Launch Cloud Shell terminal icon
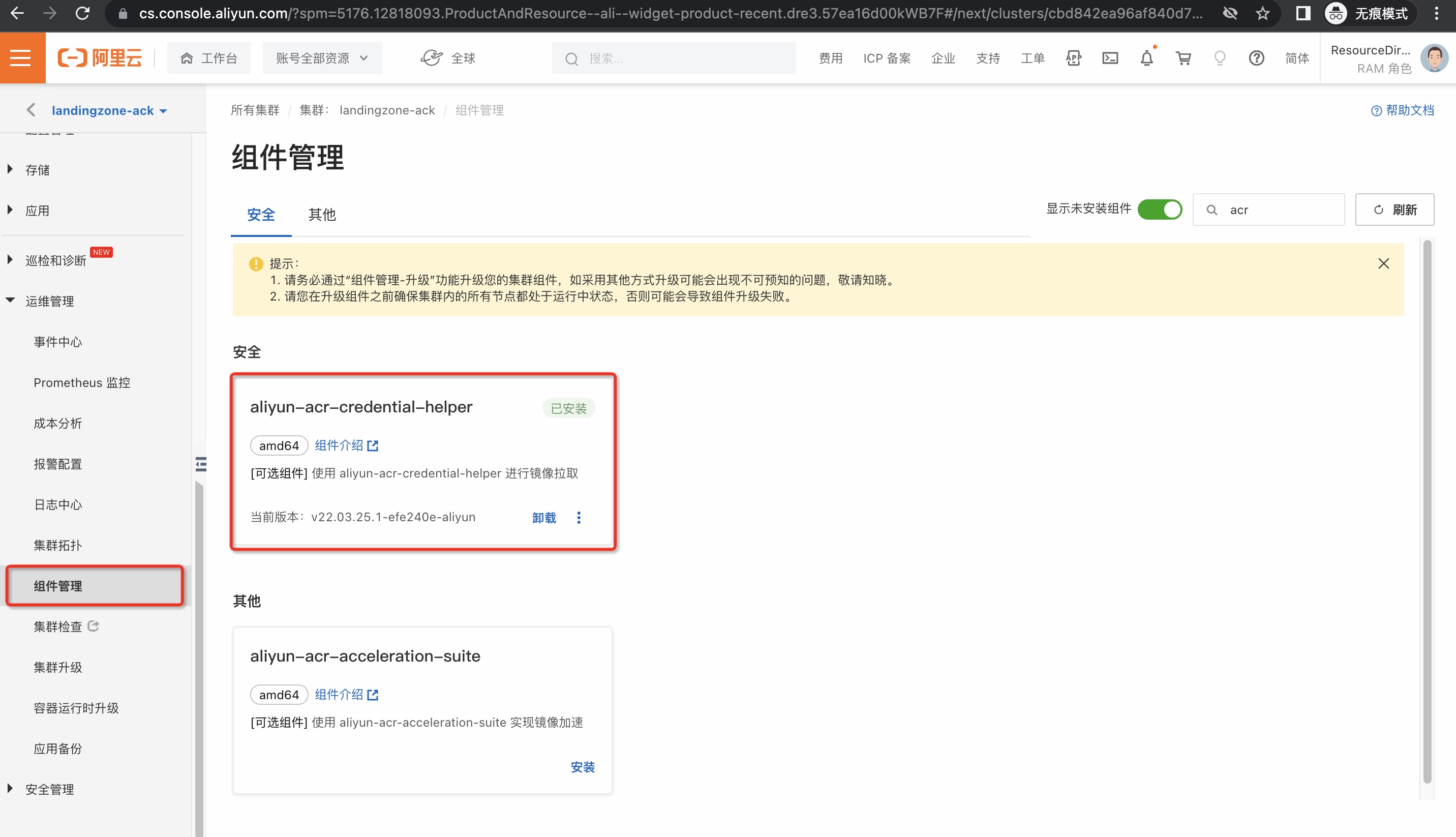 1110,58
